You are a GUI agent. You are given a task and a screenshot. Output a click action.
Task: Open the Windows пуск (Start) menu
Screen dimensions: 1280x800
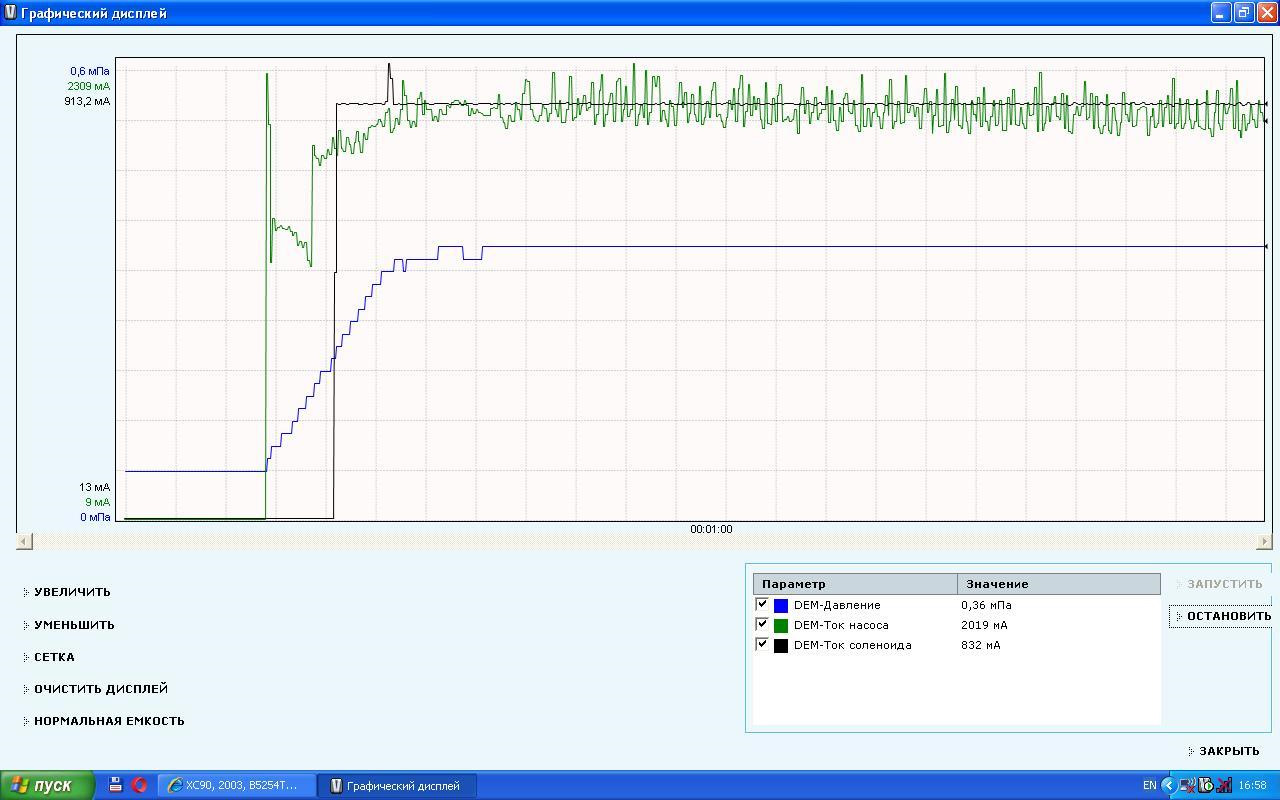point(48,785)
